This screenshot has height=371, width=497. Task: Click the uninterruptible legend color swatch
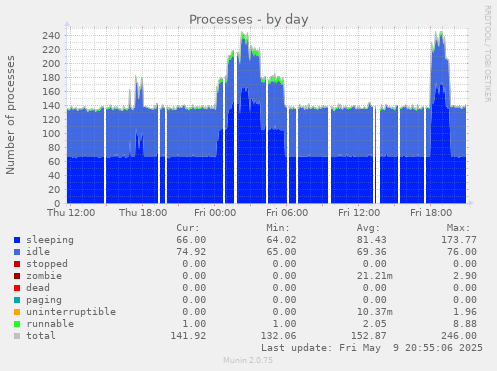[17, 312]
